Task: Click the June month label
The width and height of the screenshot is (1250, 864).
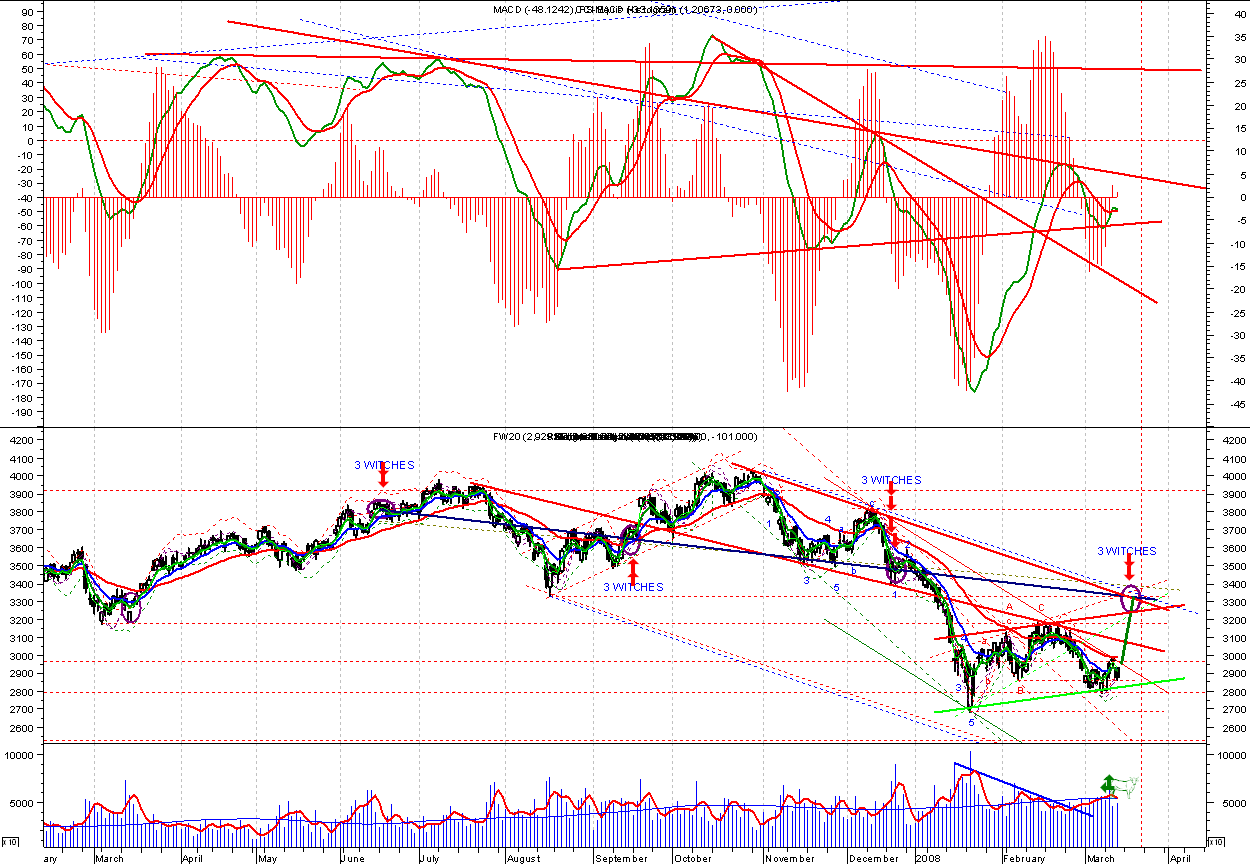Action: click(354, 858)
